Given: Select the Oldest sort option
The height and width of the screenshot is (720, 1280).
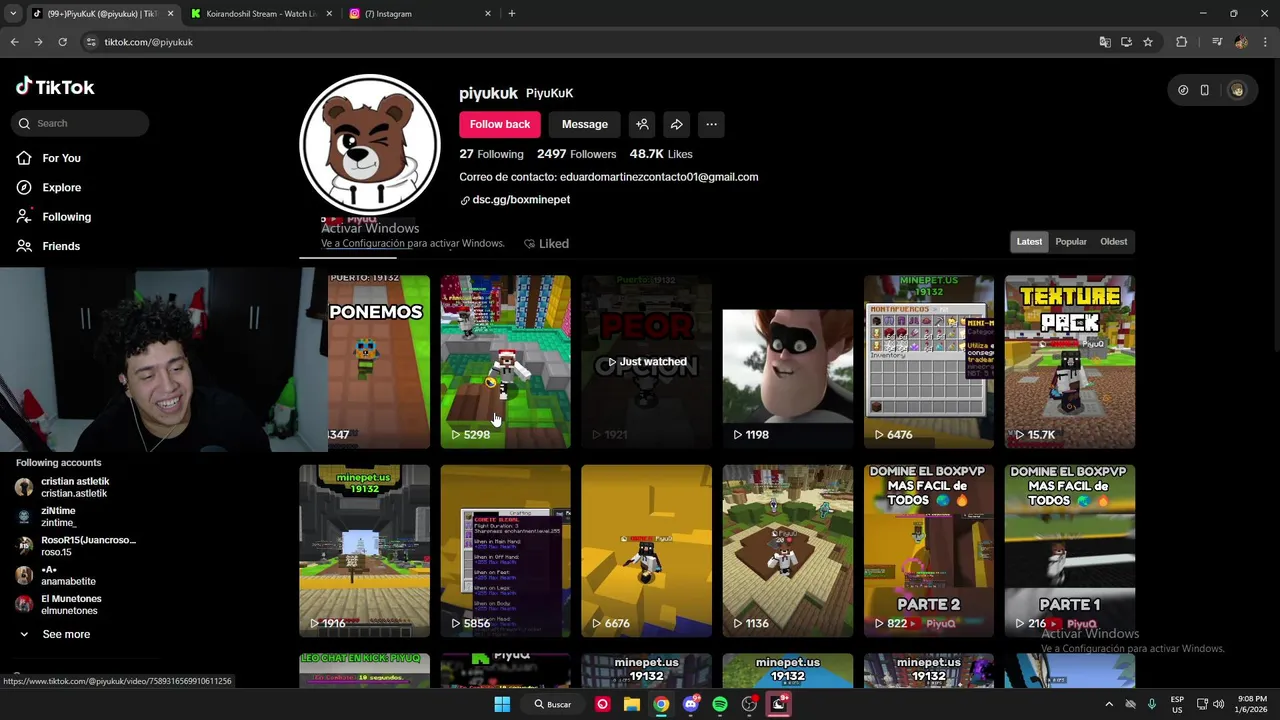Looking at the screenshot, I should [1113, 241].
